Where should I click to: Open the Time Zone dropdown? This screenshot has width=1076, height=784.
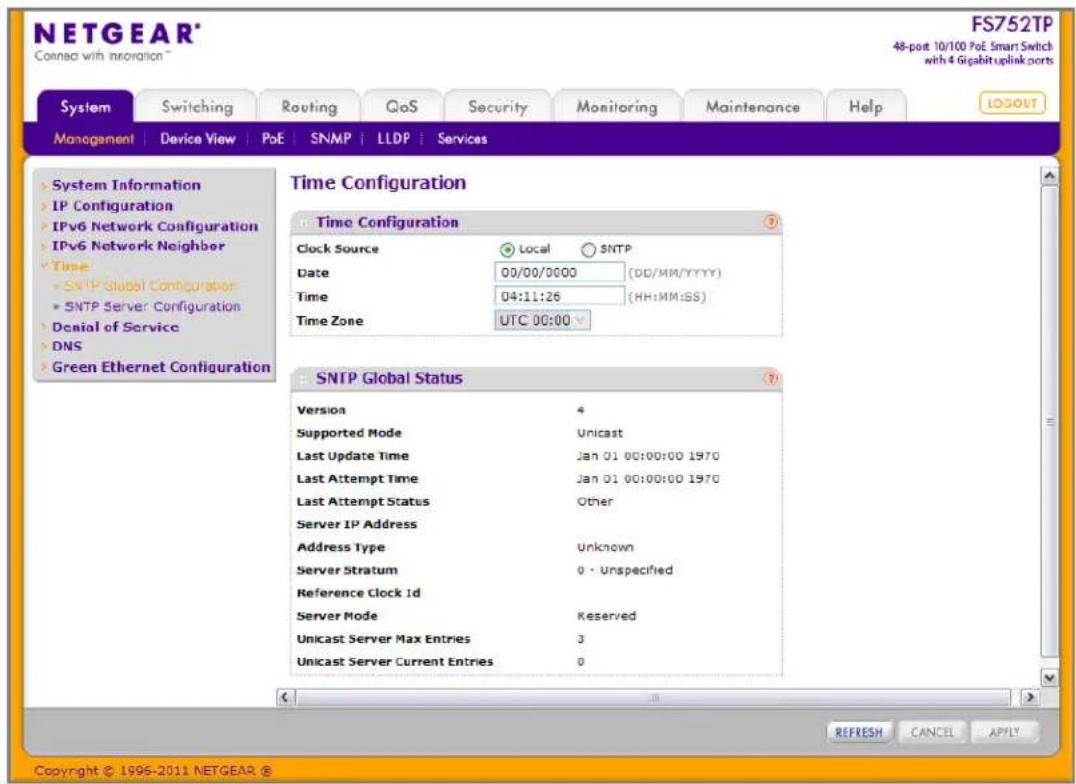(542, 321)
